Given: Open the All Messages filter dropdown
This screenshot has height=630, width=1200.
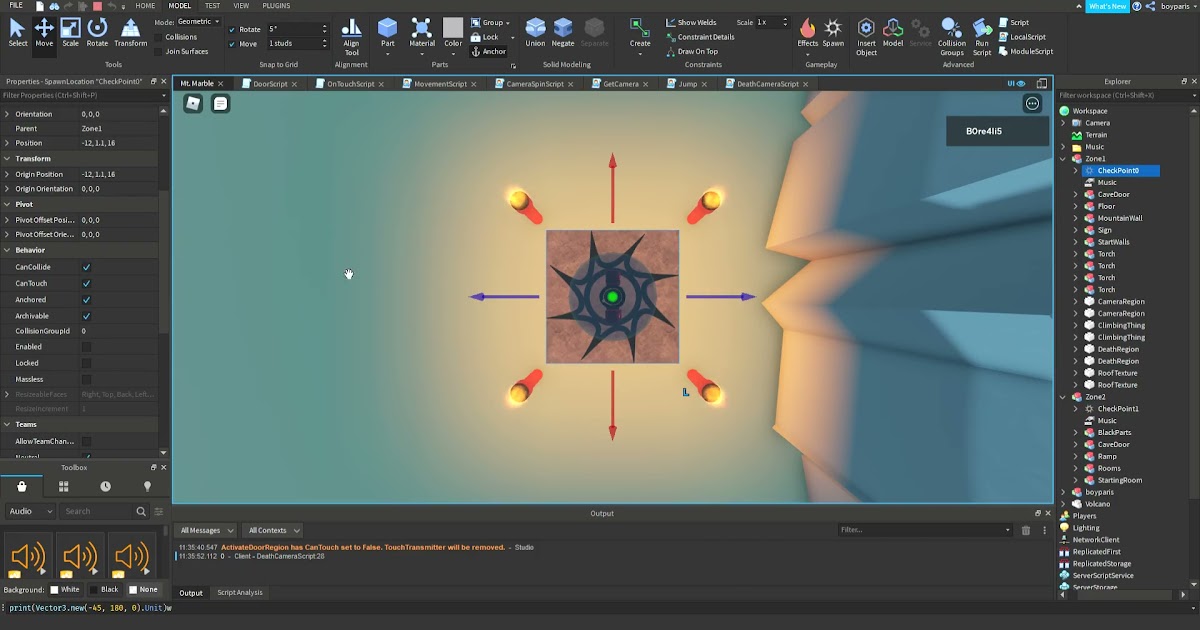Looking at the screenshot, I should click(206, 530).
